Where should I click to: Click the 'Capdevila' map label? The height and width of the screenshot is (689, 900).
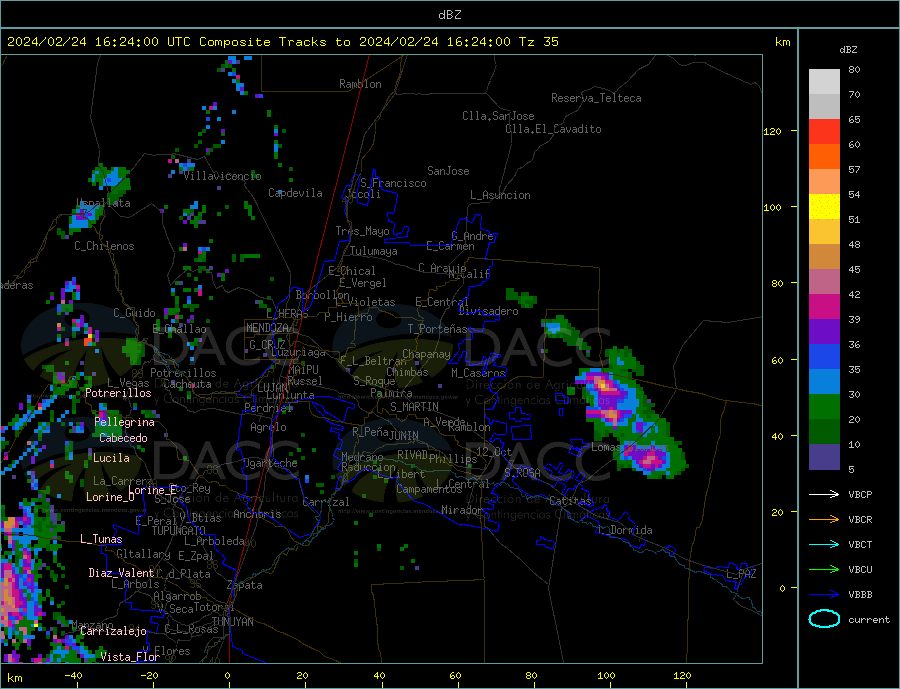coord(296,193)
